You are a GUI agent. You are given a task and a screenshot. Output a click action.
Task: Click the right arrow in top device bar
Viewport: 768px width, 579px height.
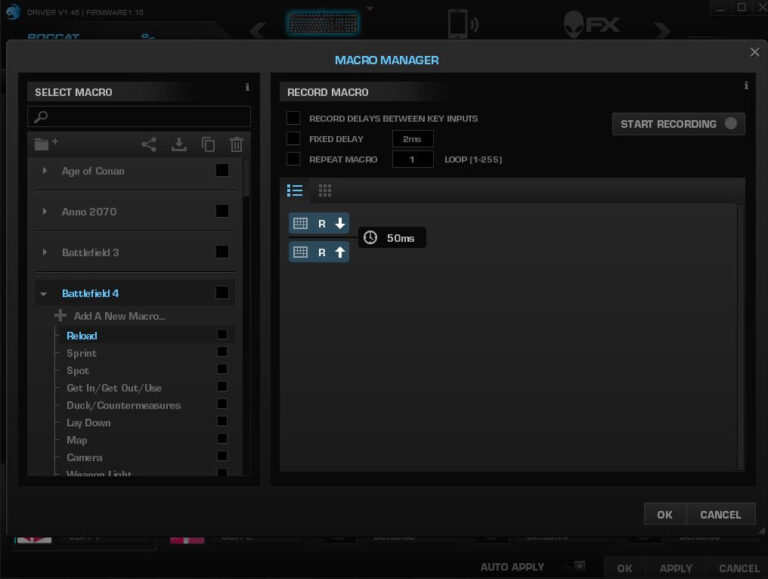(662, 30)
